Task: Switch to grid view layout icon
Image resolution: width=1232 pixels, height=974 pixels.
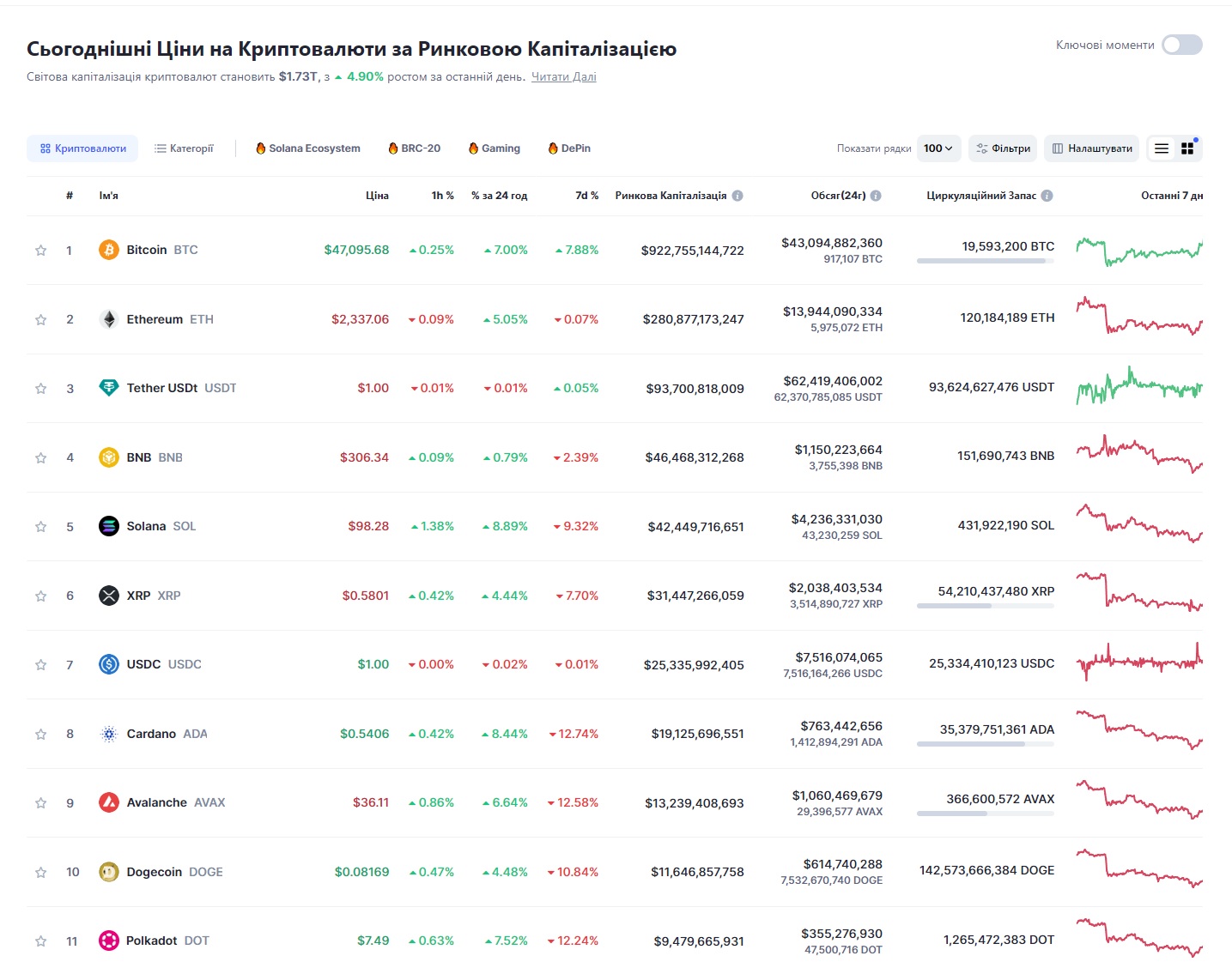Action: tap(1187, 148)
